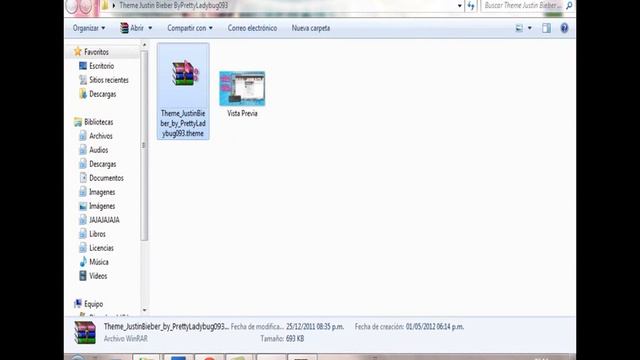This screenshot has width=640, height=360.
Task: Click the Archivo WinRAR type label
Action: coord(126,338)
